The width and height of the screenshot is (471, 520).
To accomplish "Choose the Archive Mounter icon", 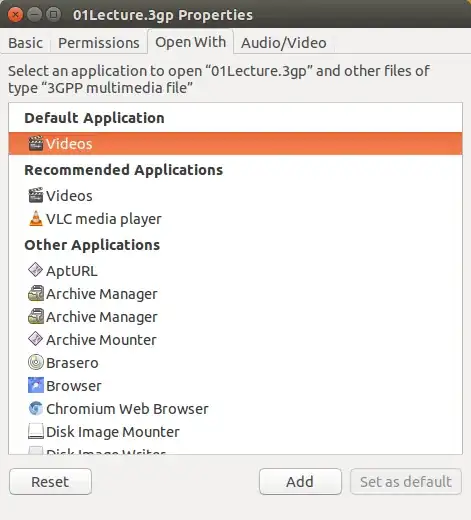I will [35, 339].
